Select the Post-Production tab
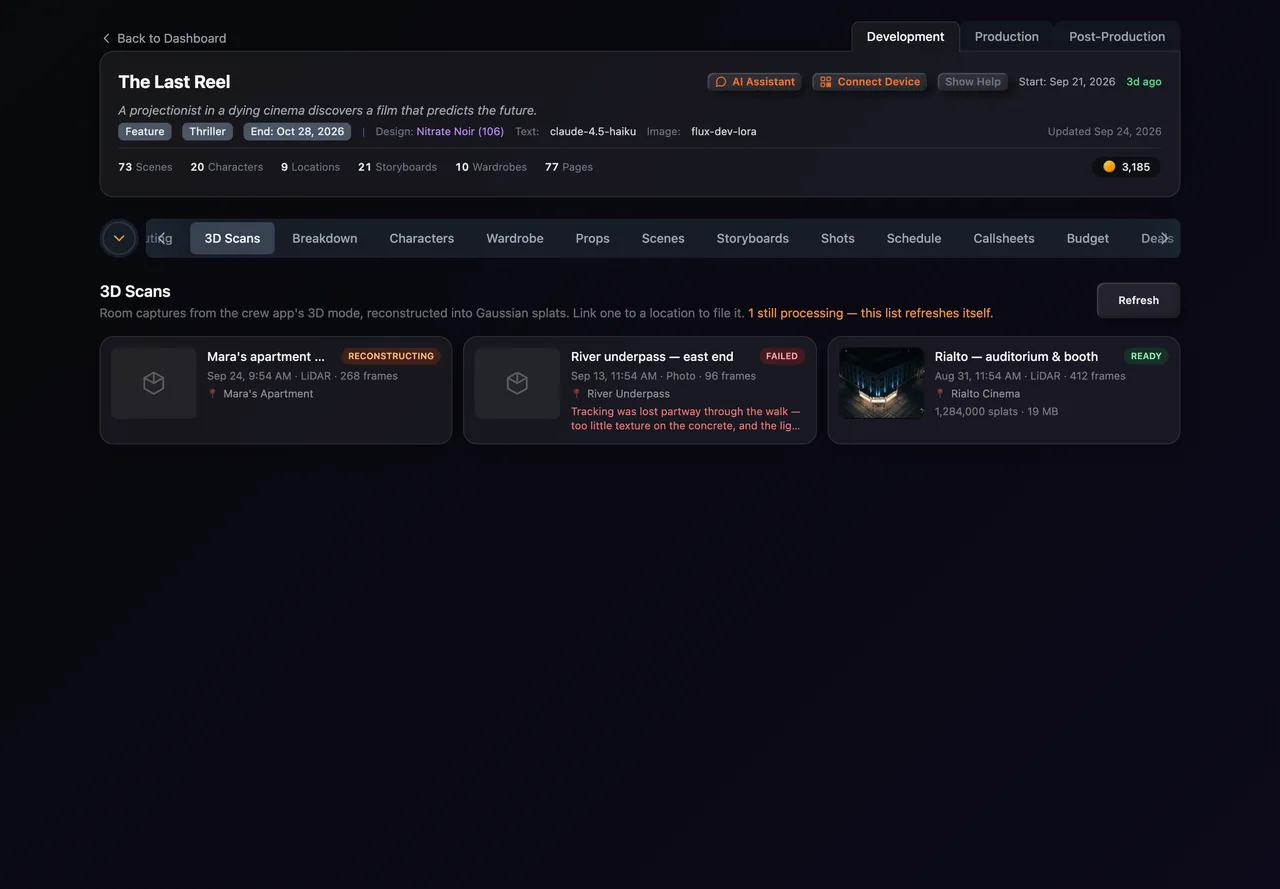 1117,37
